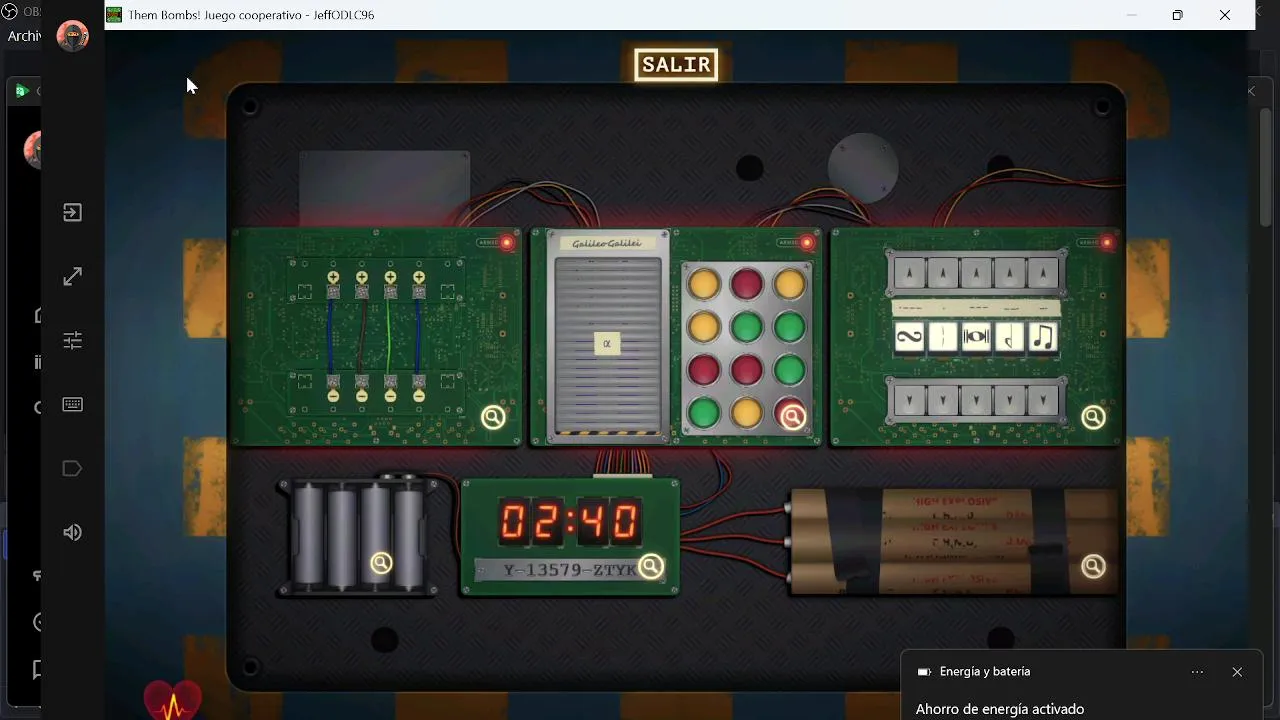The height and width of the screenshot is (720, 1280).
Task: Open magnifier on the colored buttons module
Action: [x=793, y=417]
